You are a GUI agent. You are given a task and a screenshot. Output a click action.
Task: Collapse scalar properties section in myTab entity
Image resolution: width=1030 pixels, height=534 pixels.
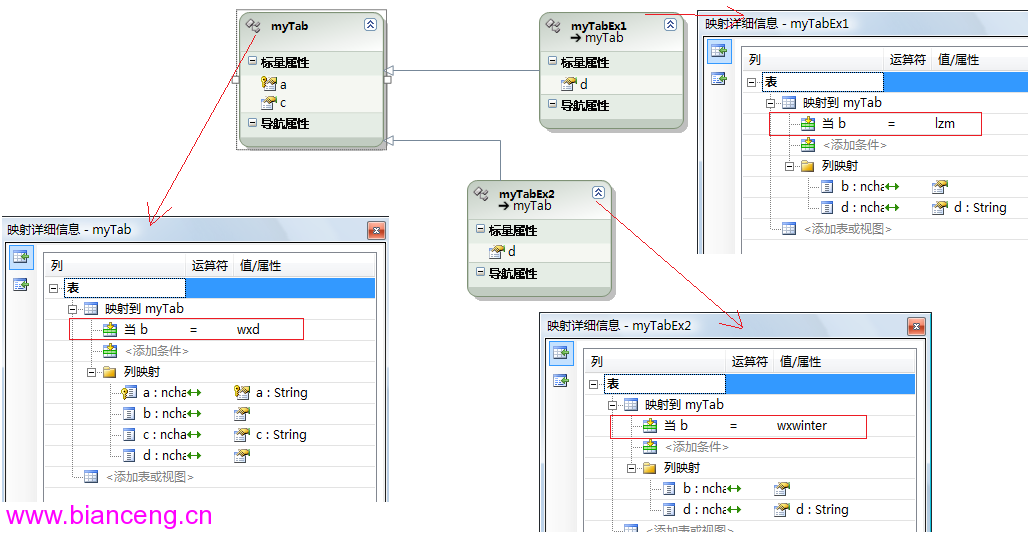coord(252,61)
